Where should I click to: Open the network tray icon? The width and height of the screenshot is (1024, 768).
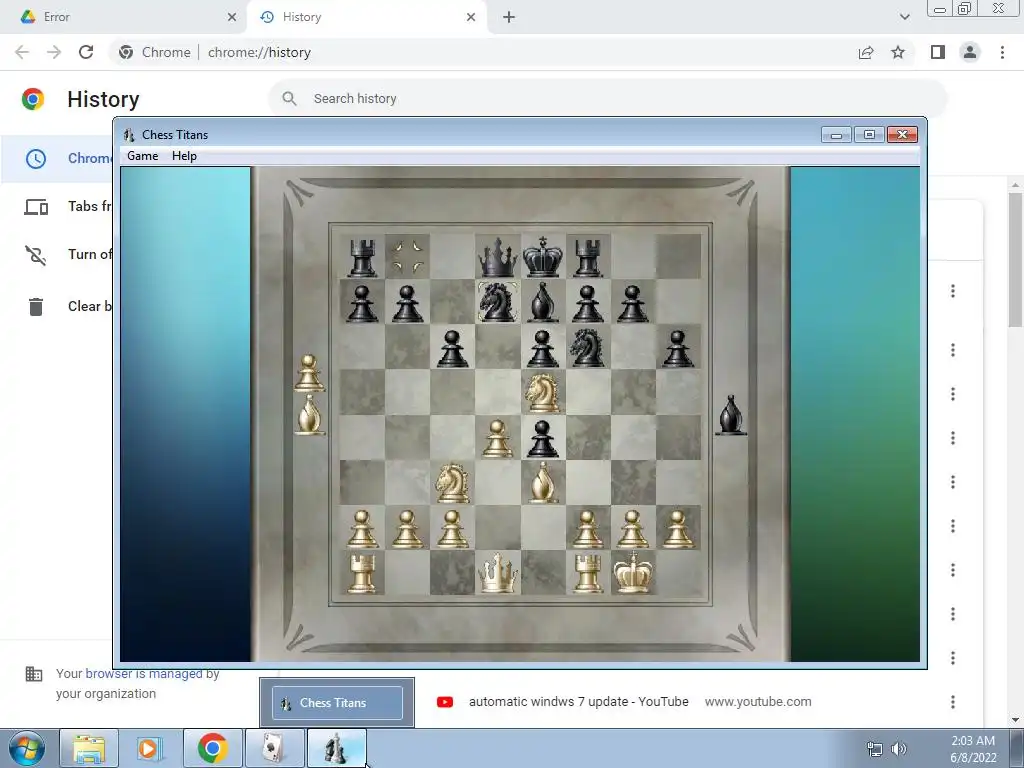(874, 748)
